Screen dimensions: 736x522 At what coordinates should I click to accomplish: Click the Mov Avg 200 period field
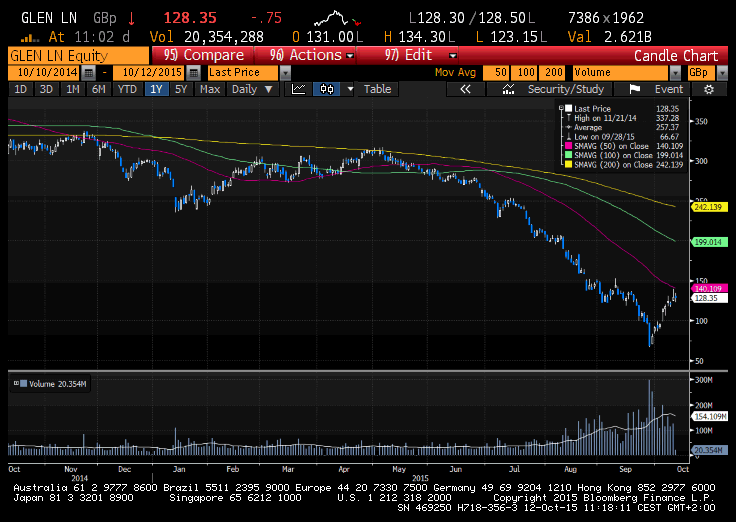553,73
